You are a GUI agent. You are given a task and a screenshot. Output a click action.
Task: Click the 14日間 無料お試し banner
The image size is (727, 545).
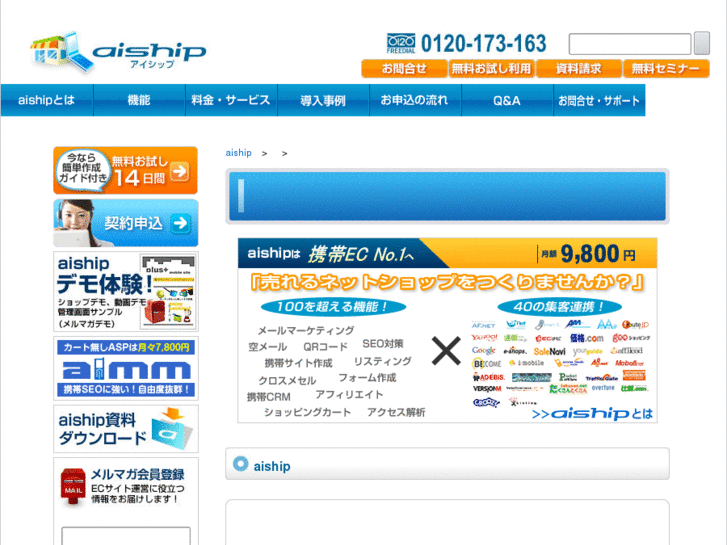click(x=125, y=170)
